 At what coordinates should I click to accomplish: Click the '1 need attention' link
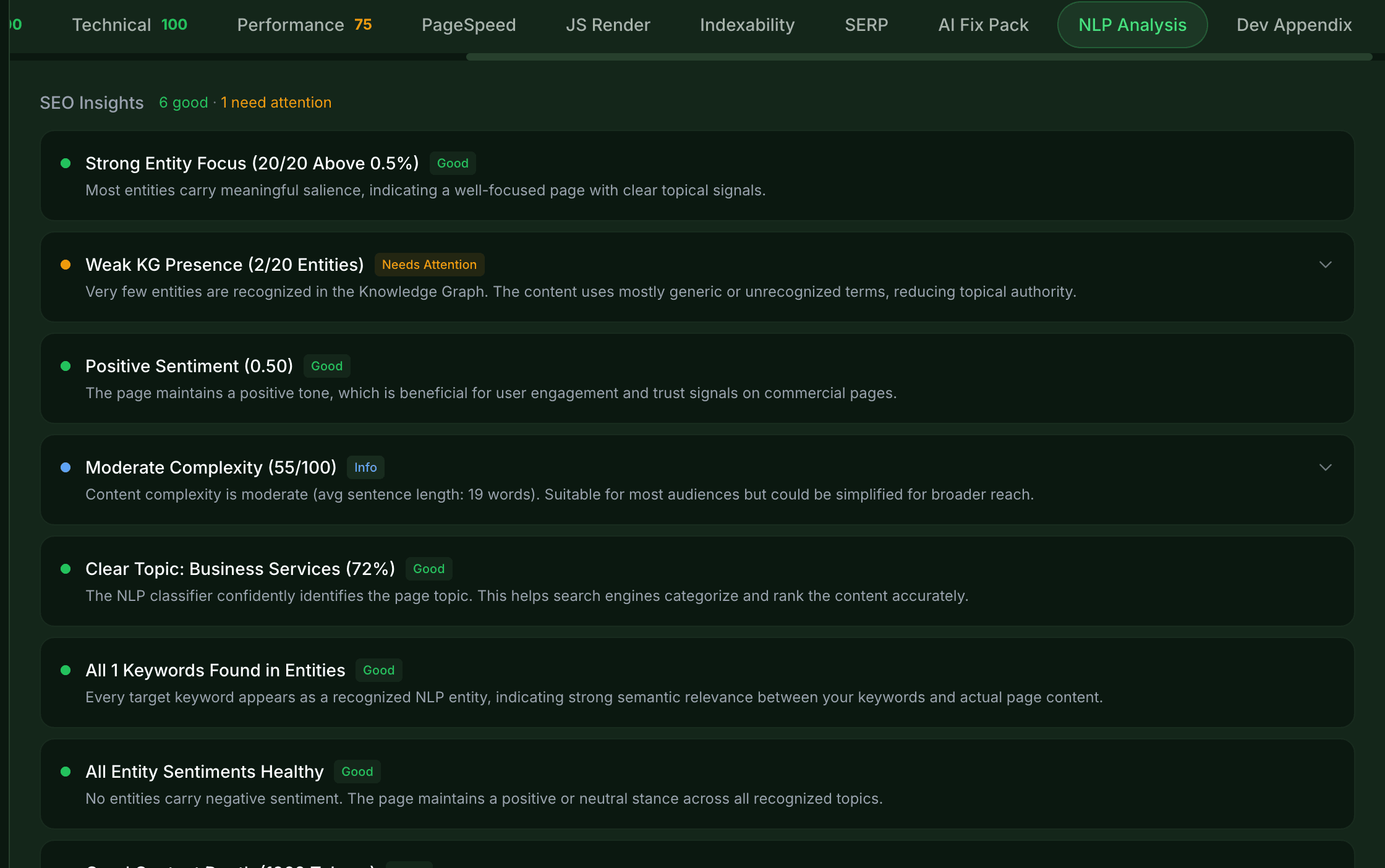(x=276, y=103)
